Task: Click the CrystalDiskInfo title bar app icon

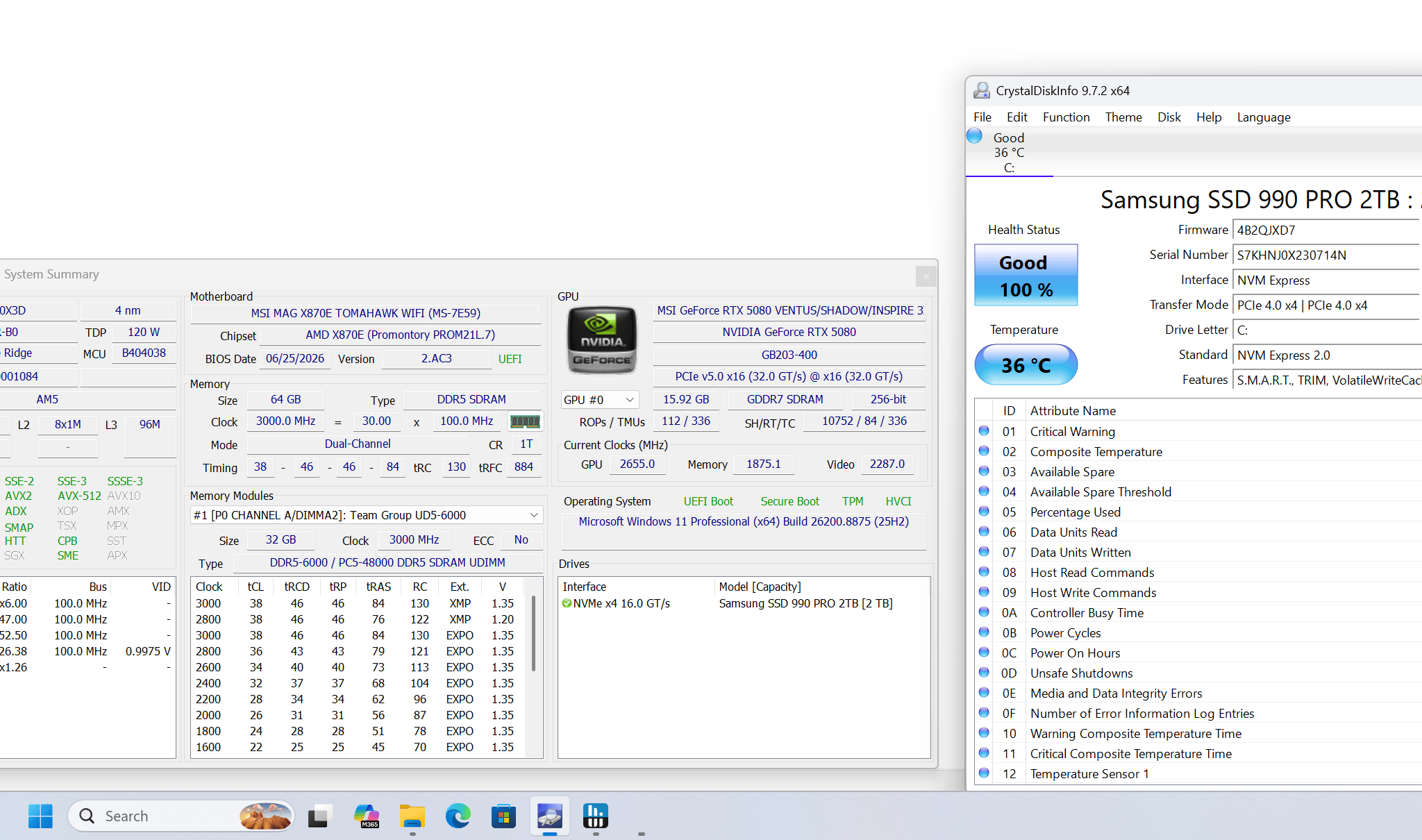Action: (x=982, y=90)
